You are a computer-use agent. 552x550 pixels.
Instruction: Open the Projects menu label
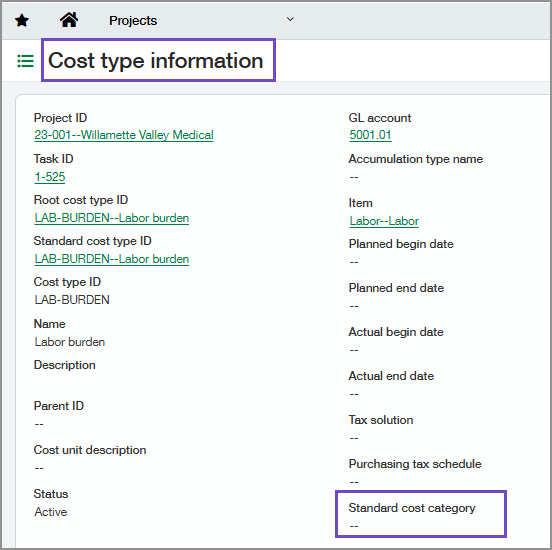tap(133, 20)
